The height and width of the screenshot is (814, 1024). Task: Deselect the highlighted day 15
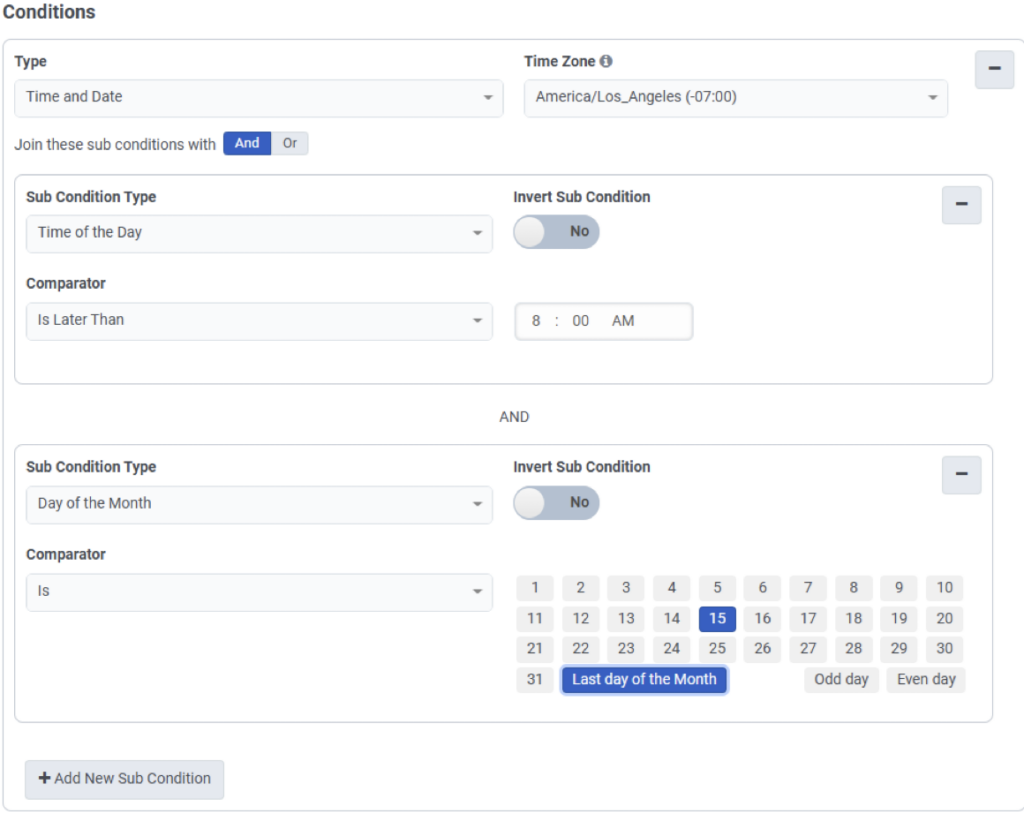click(717, 619)
